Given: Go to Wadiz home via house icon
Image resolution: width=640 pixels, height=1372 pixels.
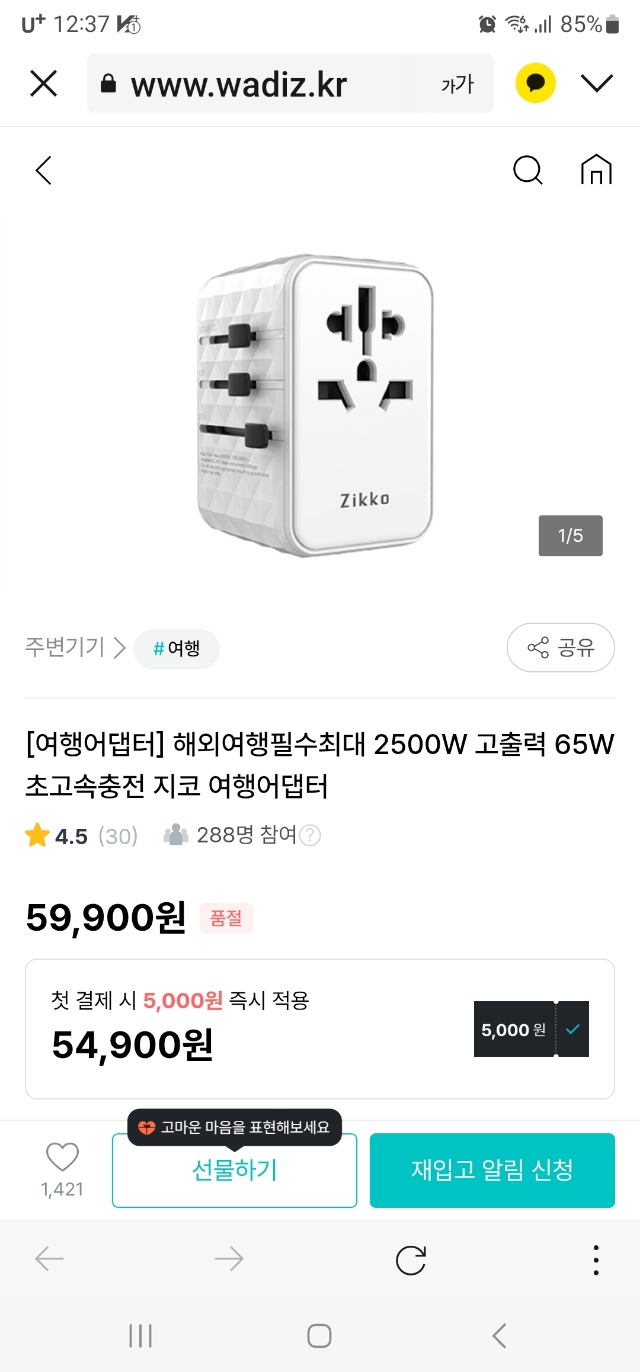Looking at the screenshot, I should 596,171.
